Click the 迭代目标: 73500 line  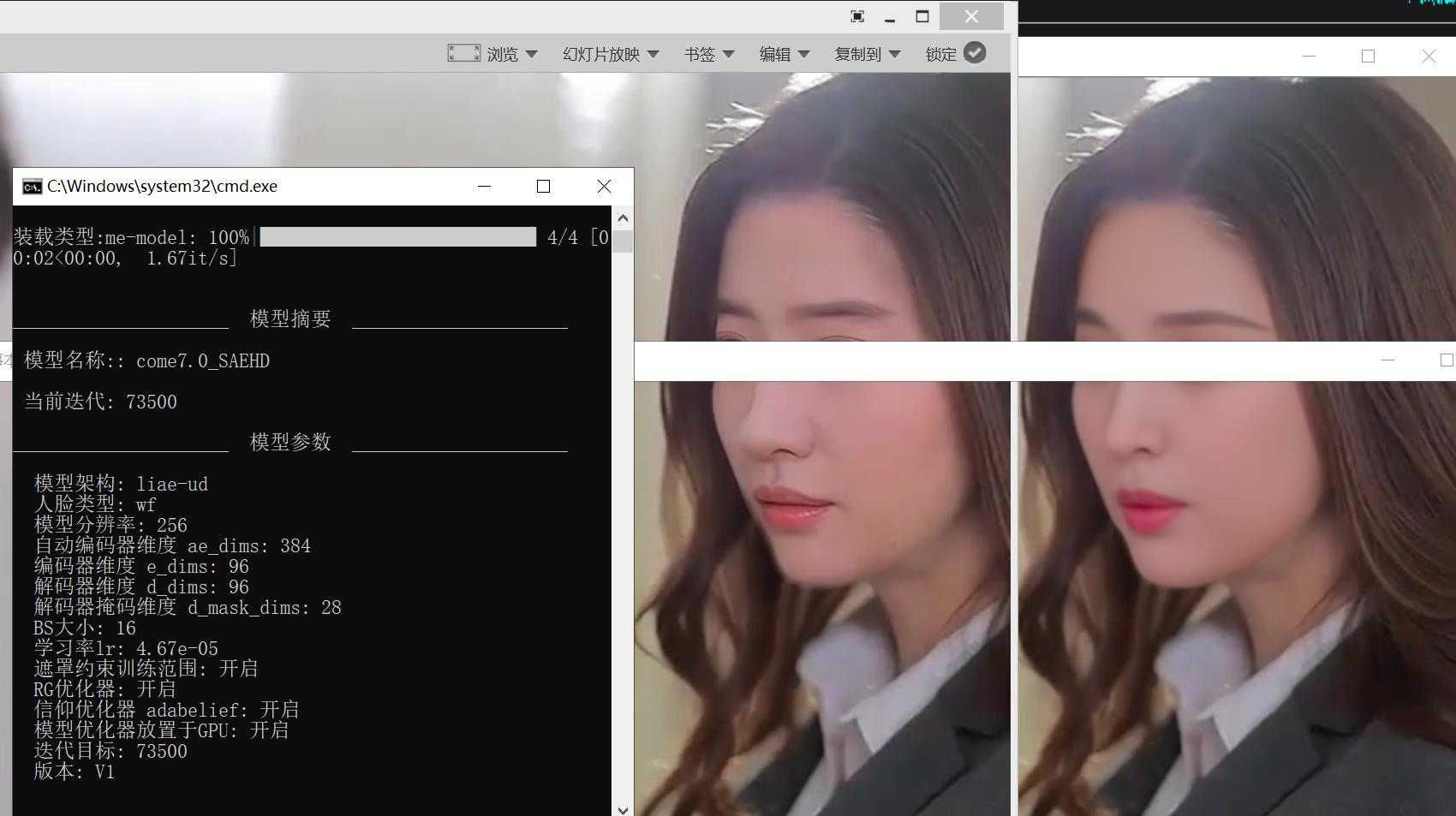tap(110, 751)
